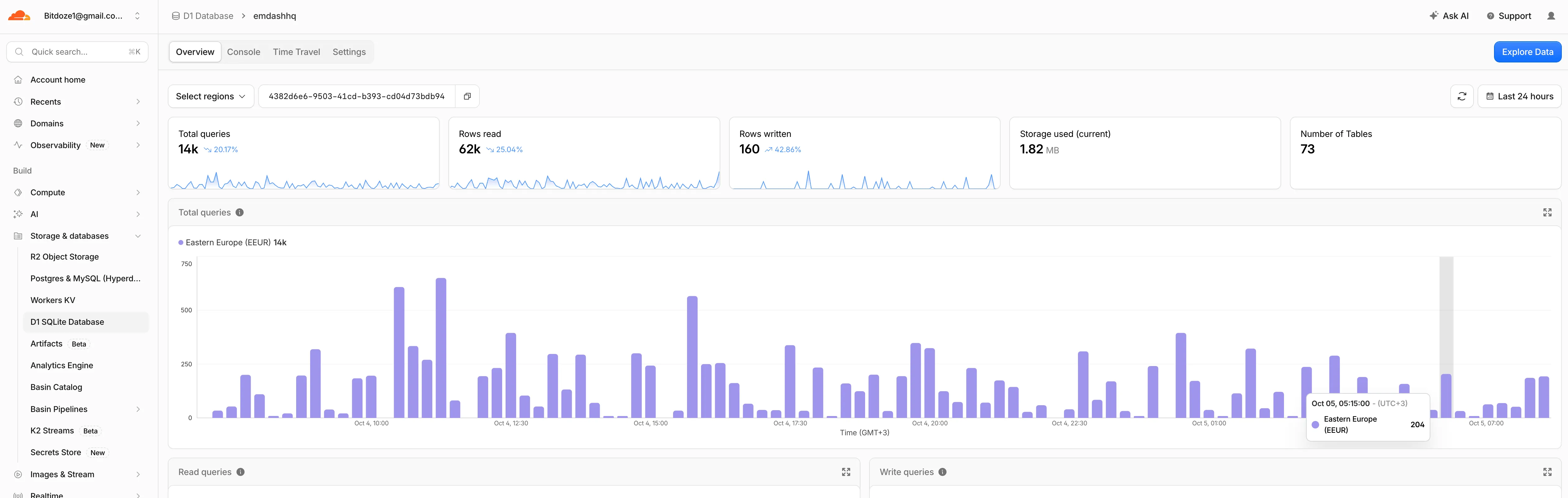Click the Domains globe icon
The image size is (1568, 498).
18,124
